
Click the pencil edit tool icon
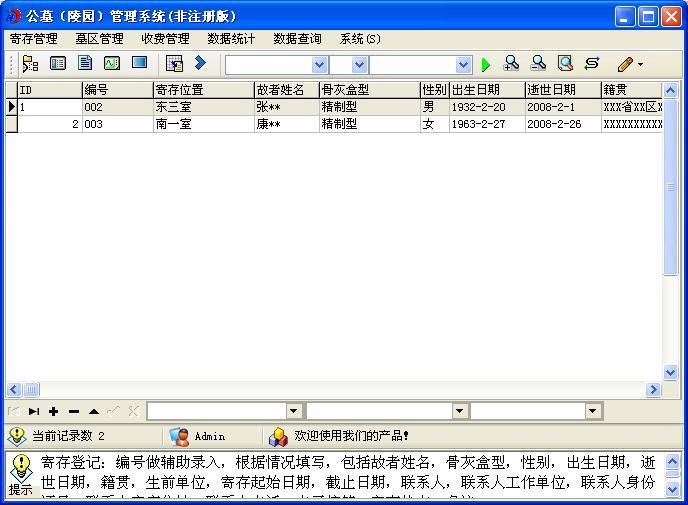point(625,65)
